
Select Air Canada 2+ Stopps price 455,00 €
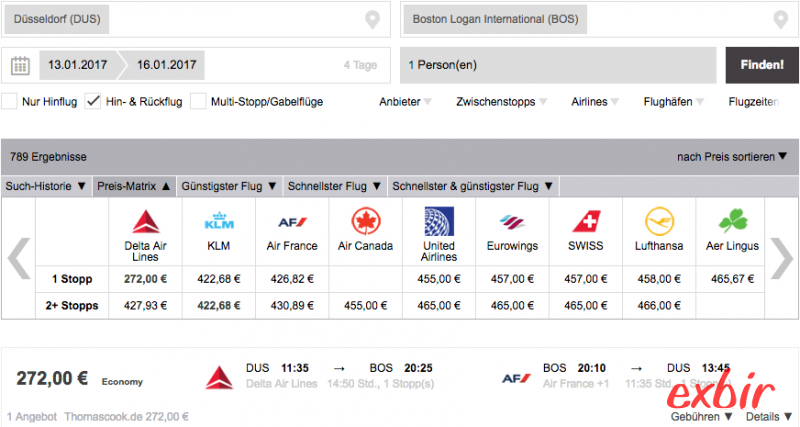point(366,306)
